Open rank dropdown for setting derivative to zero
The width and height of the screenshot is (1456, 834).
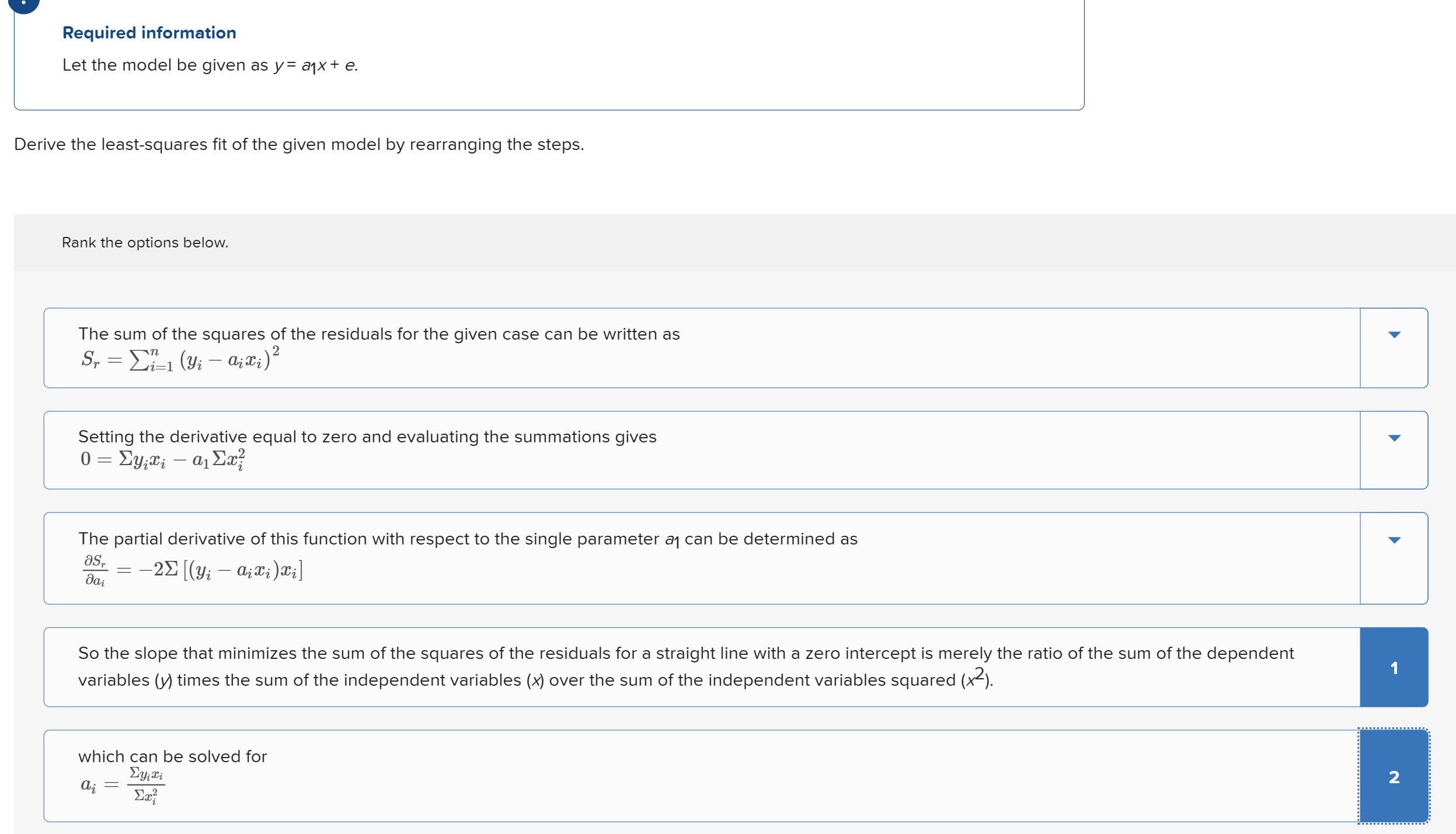pos(1394,450)
